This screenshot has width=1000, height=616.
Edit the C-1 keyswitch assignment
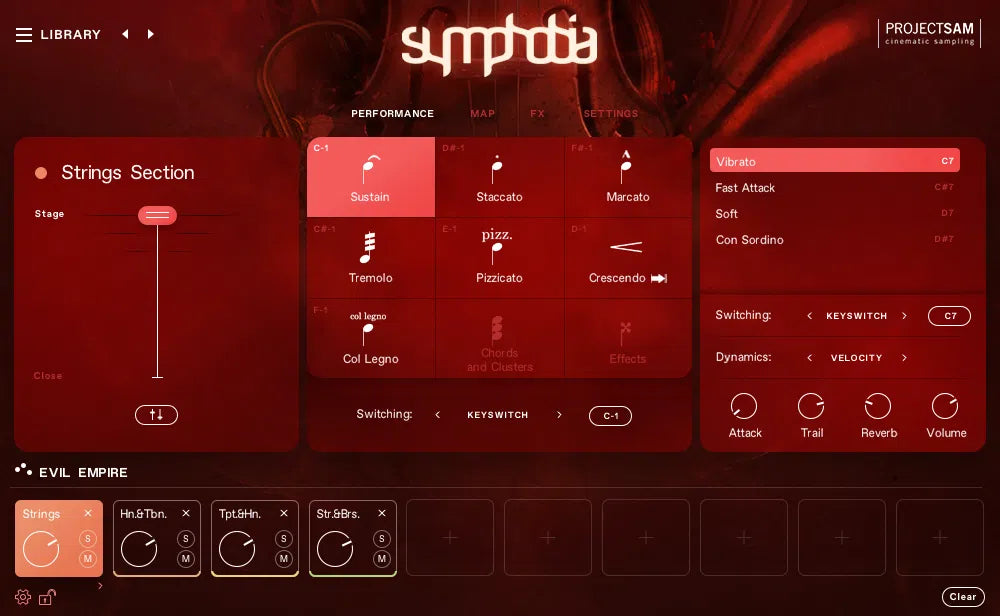pos(610,415)
